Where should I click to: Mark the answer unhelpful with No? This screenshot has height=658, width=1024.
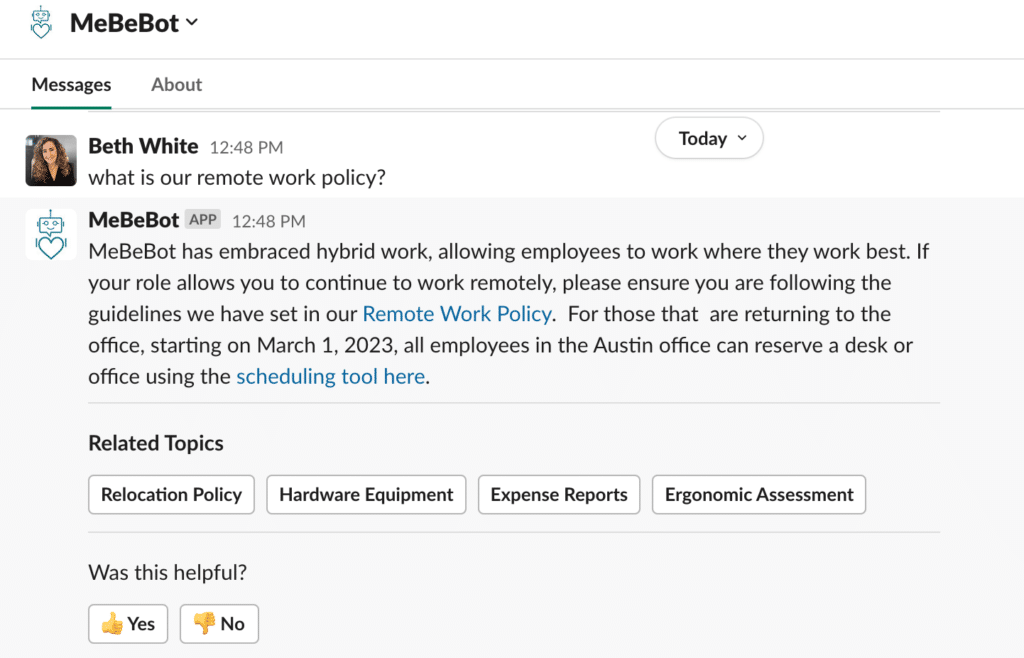tap(219, 624)
